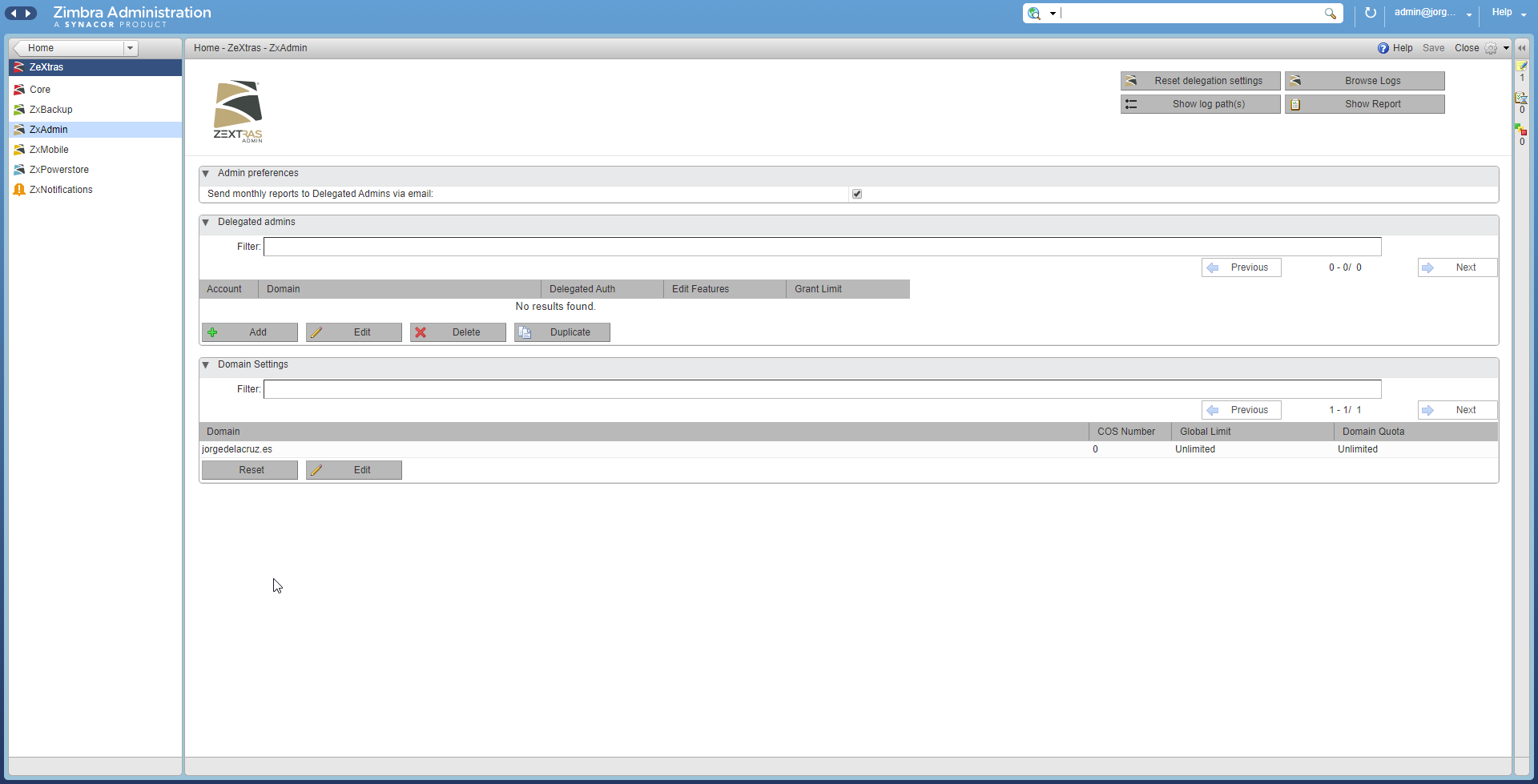Open the settings gear icon
Screen dimensions: 1538x784
[1491, 48]
